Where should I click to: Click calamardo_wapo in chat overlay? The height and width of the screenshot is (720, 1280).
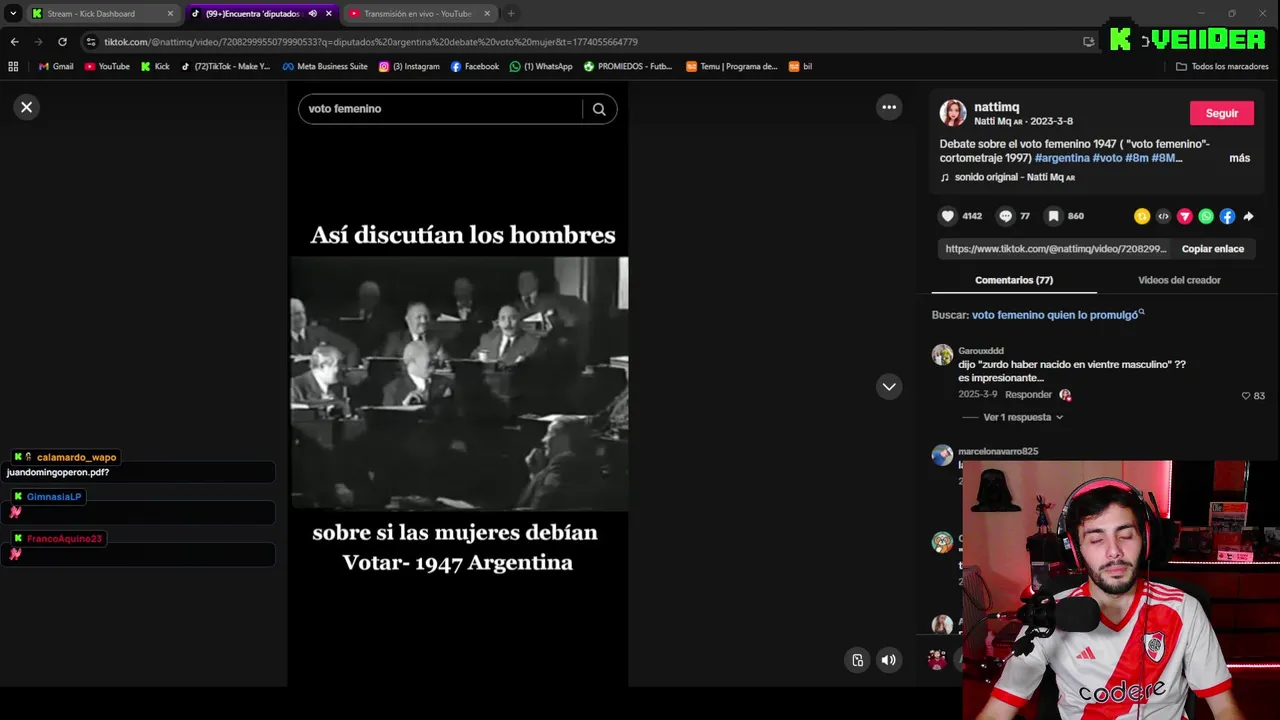click(x=76, y=457)
